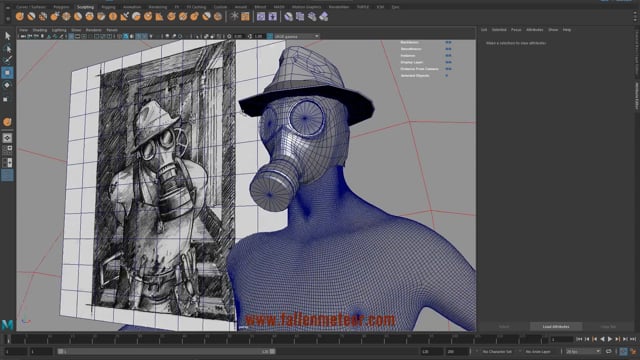The height and width of the screenshot is (360, 640).
Task: Click the Copy Tab button
Action: pyautogui.click(x=608, y=327)
